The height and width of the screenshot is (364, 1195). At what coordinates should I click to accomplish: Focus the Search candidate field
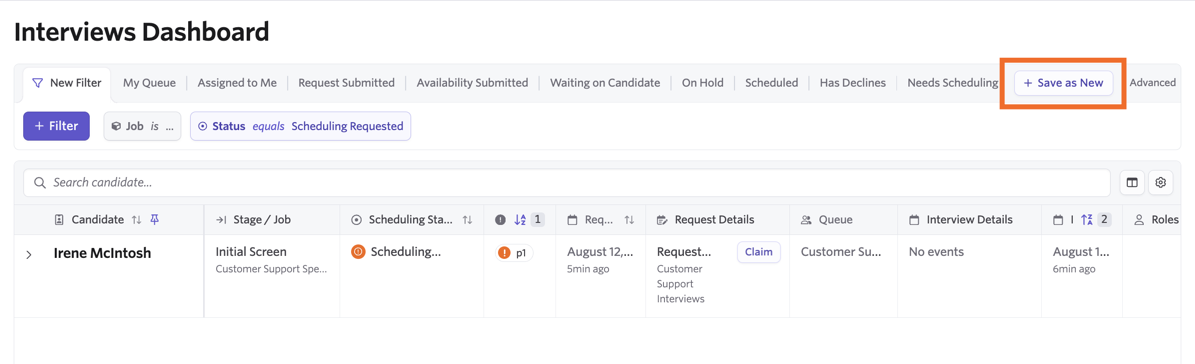566,183
